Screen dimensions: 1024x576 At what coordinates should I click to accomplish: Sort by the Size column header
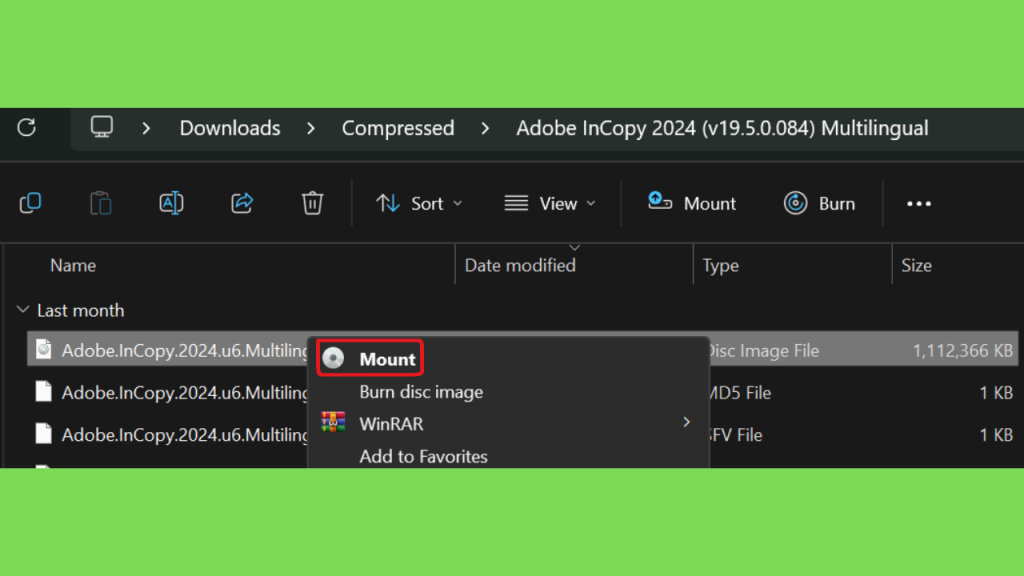tap(916, 265)
